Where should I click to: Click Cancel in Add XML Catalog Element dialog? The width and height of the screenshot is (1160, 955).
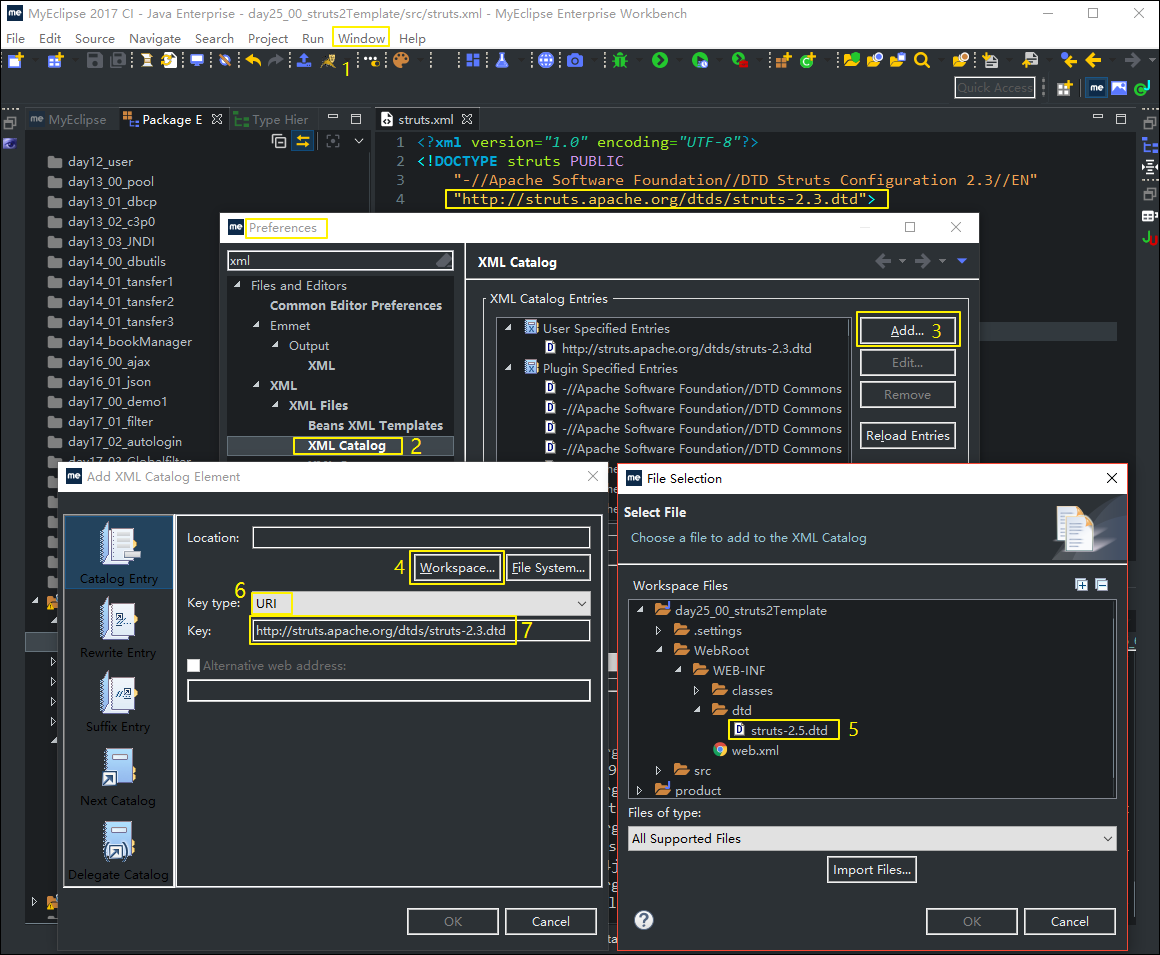pyautogui.click(x=551, y=922)
